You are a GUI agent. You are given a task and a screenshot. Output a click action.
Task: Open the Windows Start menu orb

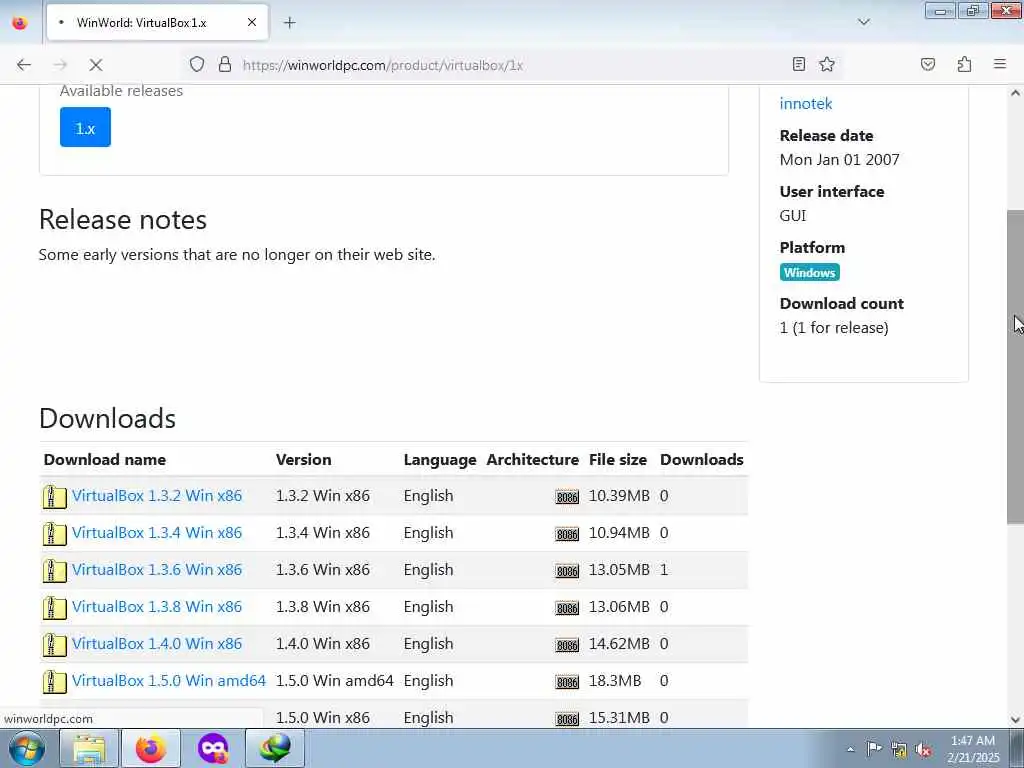click(26, 748)
